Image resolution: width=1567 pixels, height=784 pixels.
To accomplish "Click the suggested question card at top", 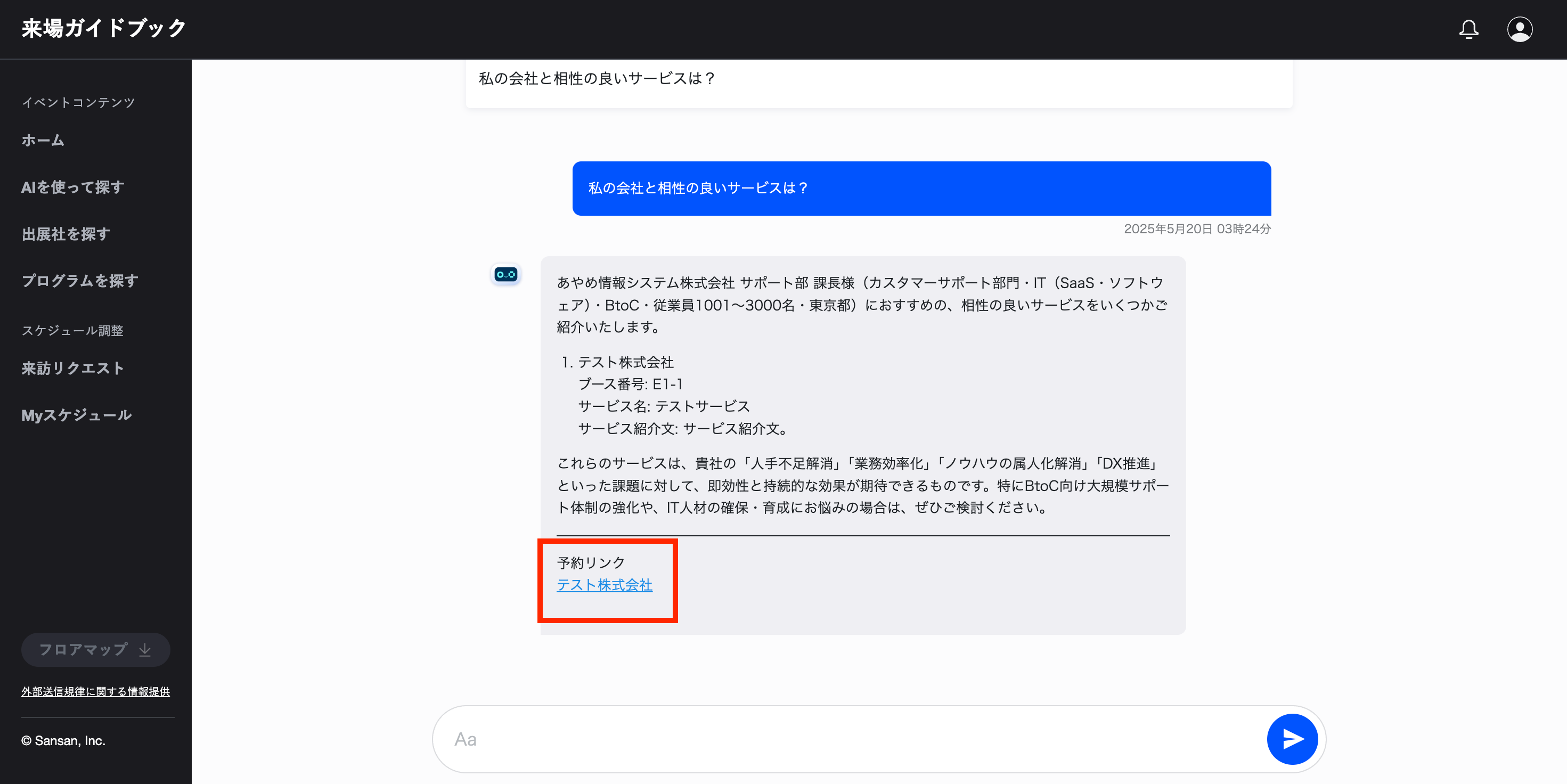I will click(x=879, y=83).
